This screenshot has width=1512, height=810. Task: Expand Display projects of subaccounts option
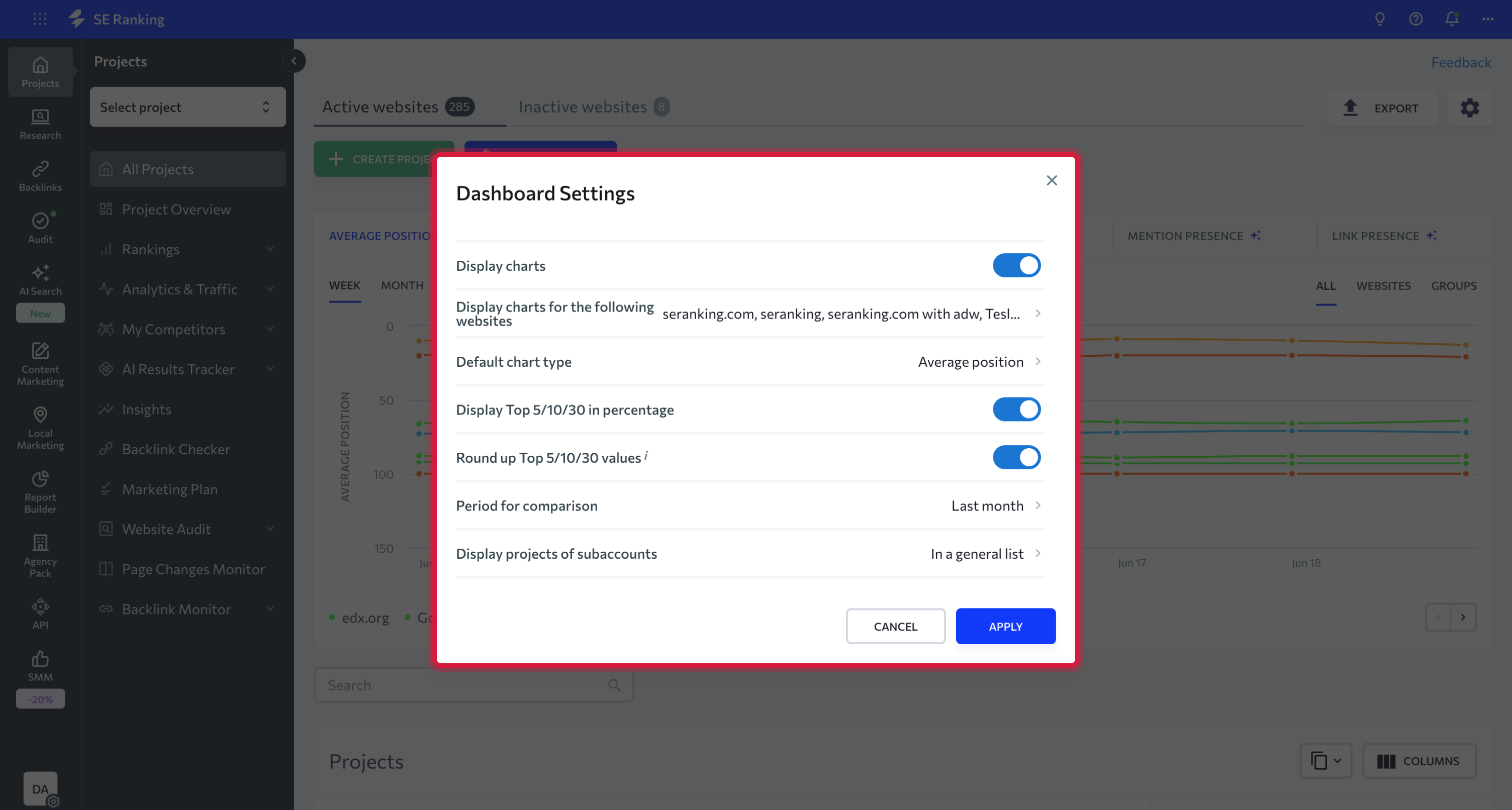(750, 554)
